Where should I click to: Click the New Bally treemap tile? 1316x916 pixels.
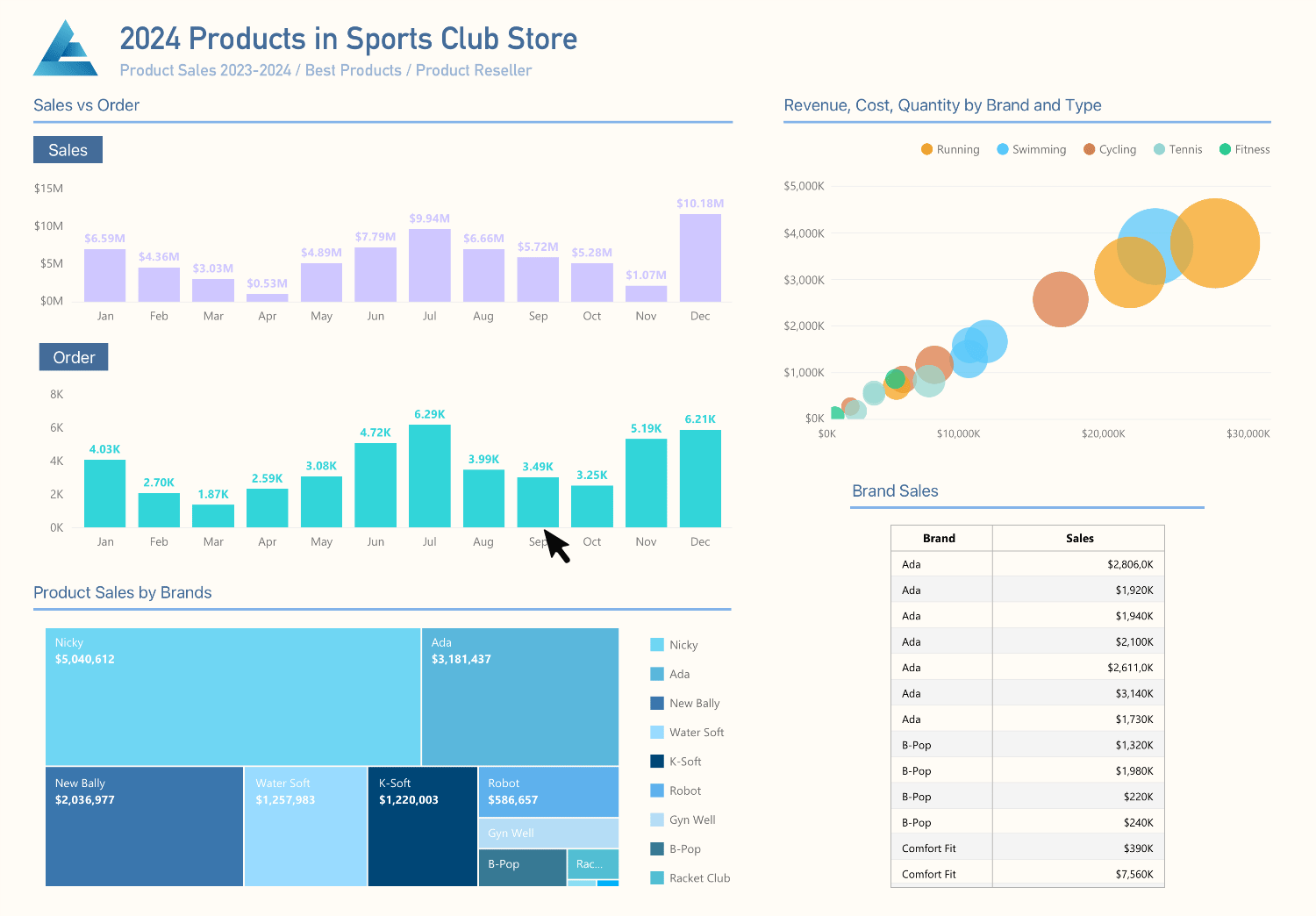[144, 827]
